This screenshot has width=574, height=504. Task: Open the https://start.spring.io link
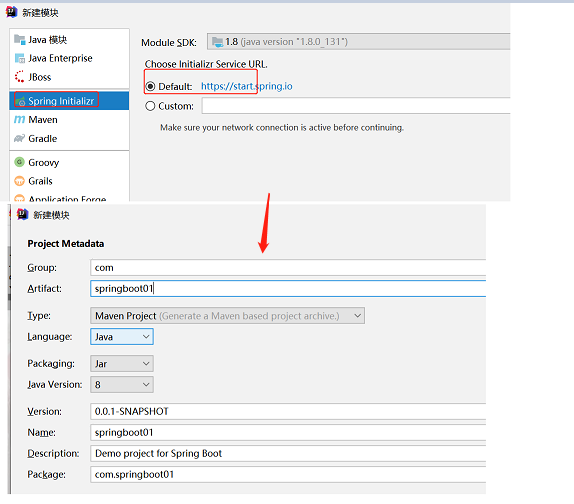tap(246, 86)
